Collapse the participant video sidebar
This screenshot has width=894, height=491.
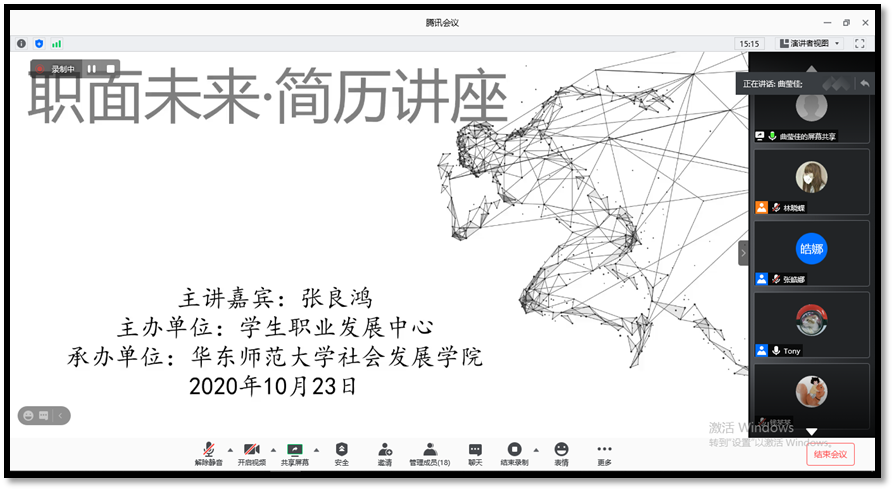click(743, 252)
